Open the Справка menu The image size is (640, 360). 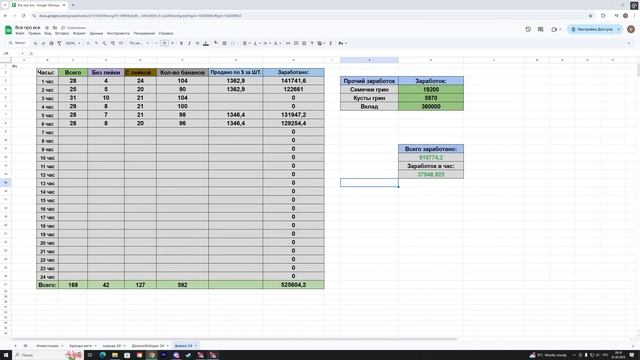tap(166, 33)
